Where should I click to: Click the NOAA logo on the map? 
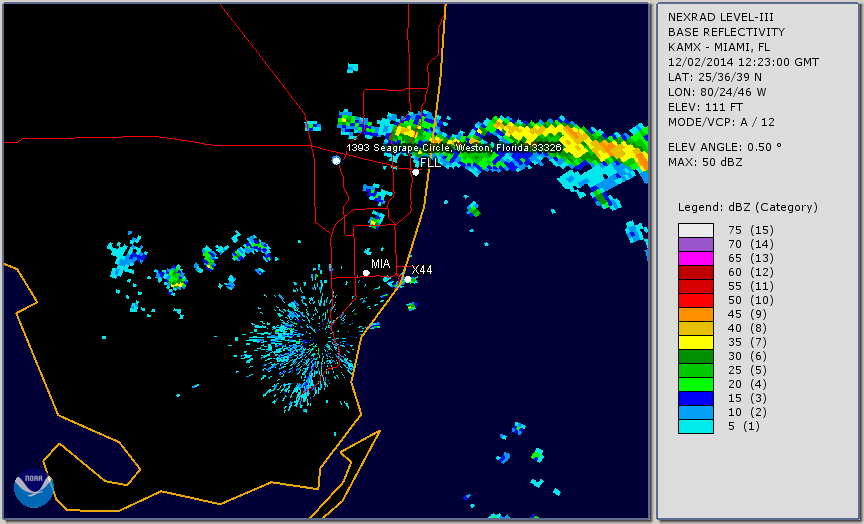[34, 488]
